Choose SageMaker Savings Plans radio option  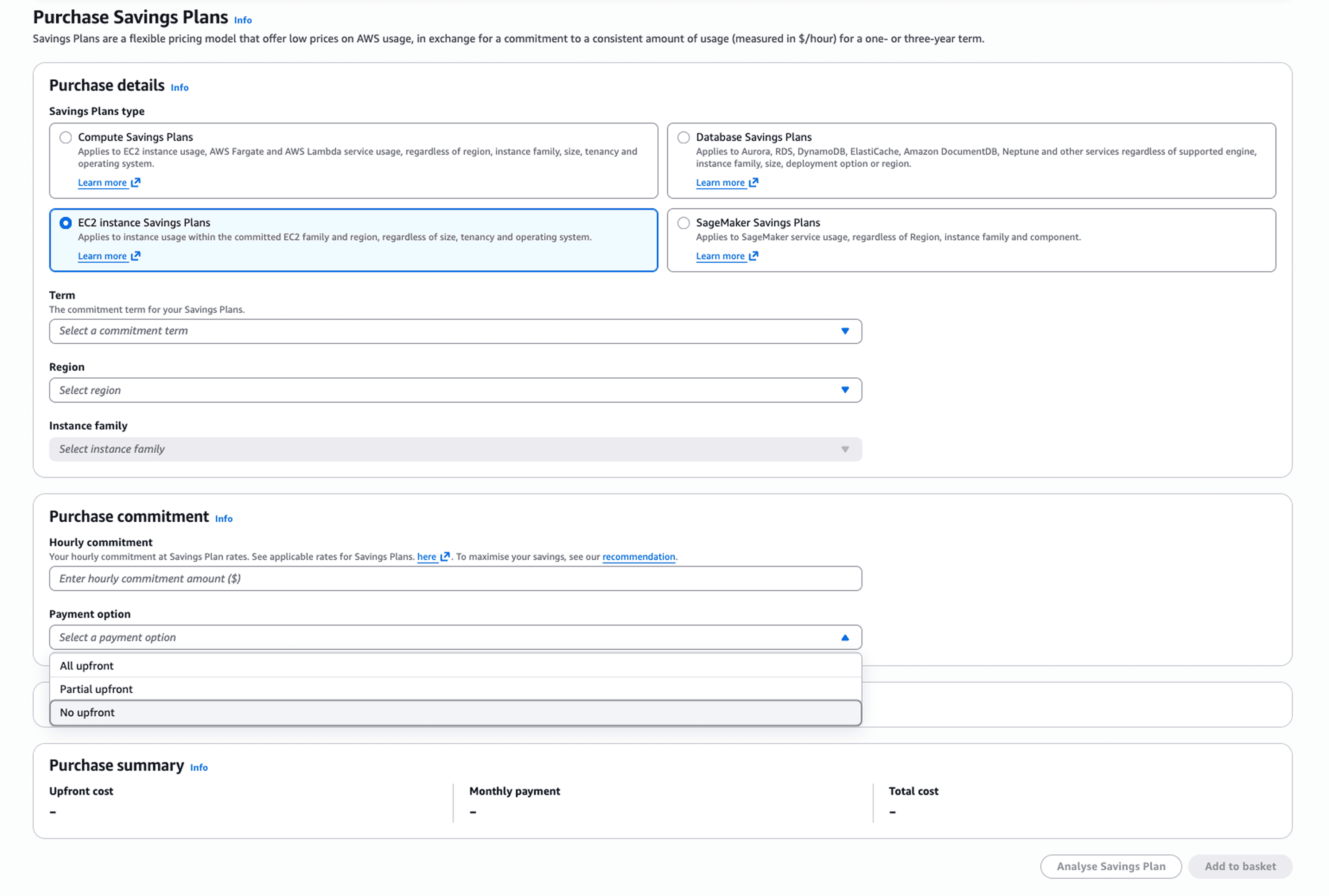pyautogui.click(x=684, y=223)
